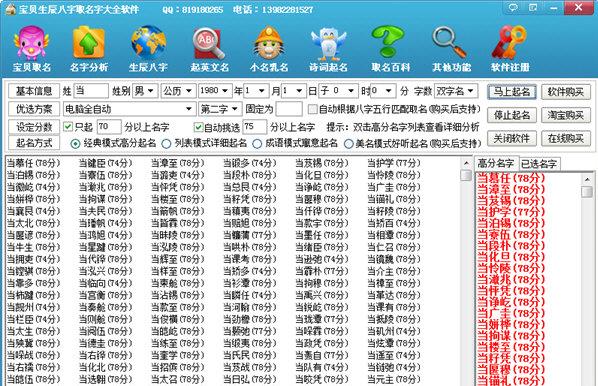598x386 pixels.
Task: Open the 双字名 character count dropdown
Action: click(x=456, y=91)
